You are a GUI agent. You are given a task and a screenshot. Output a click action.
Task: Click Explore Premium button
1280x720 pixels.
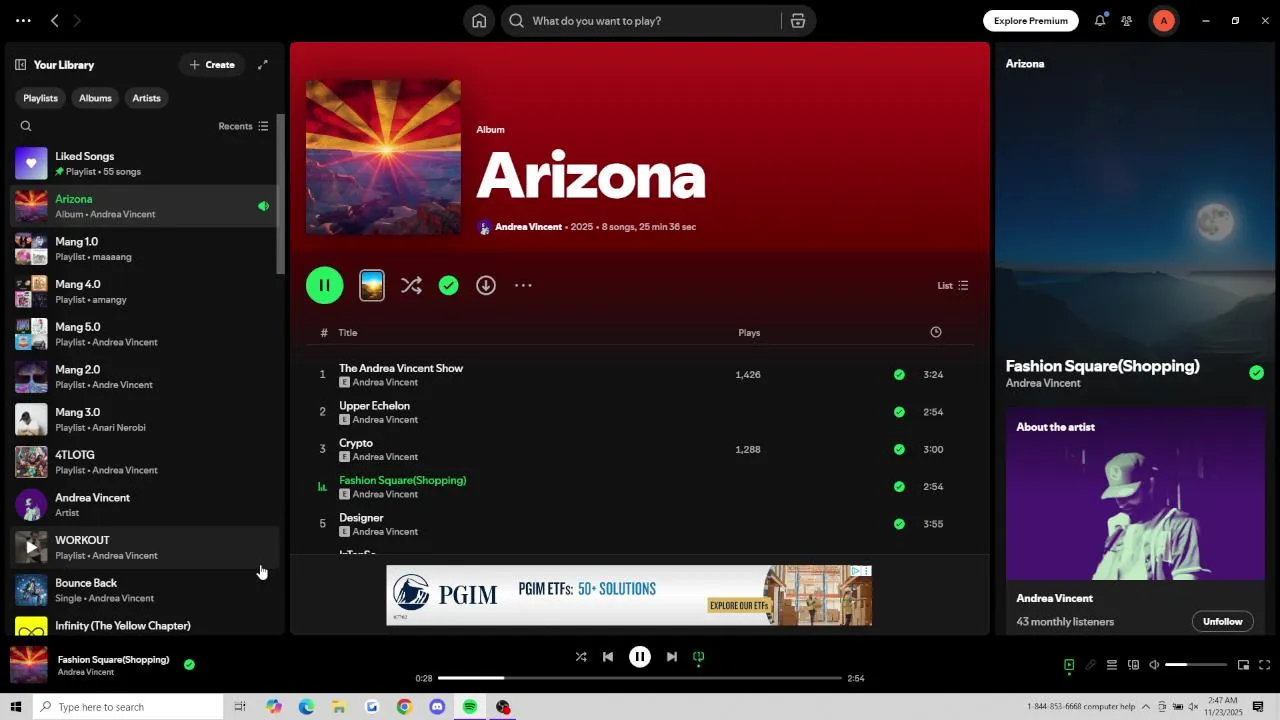coord(1031,21)
